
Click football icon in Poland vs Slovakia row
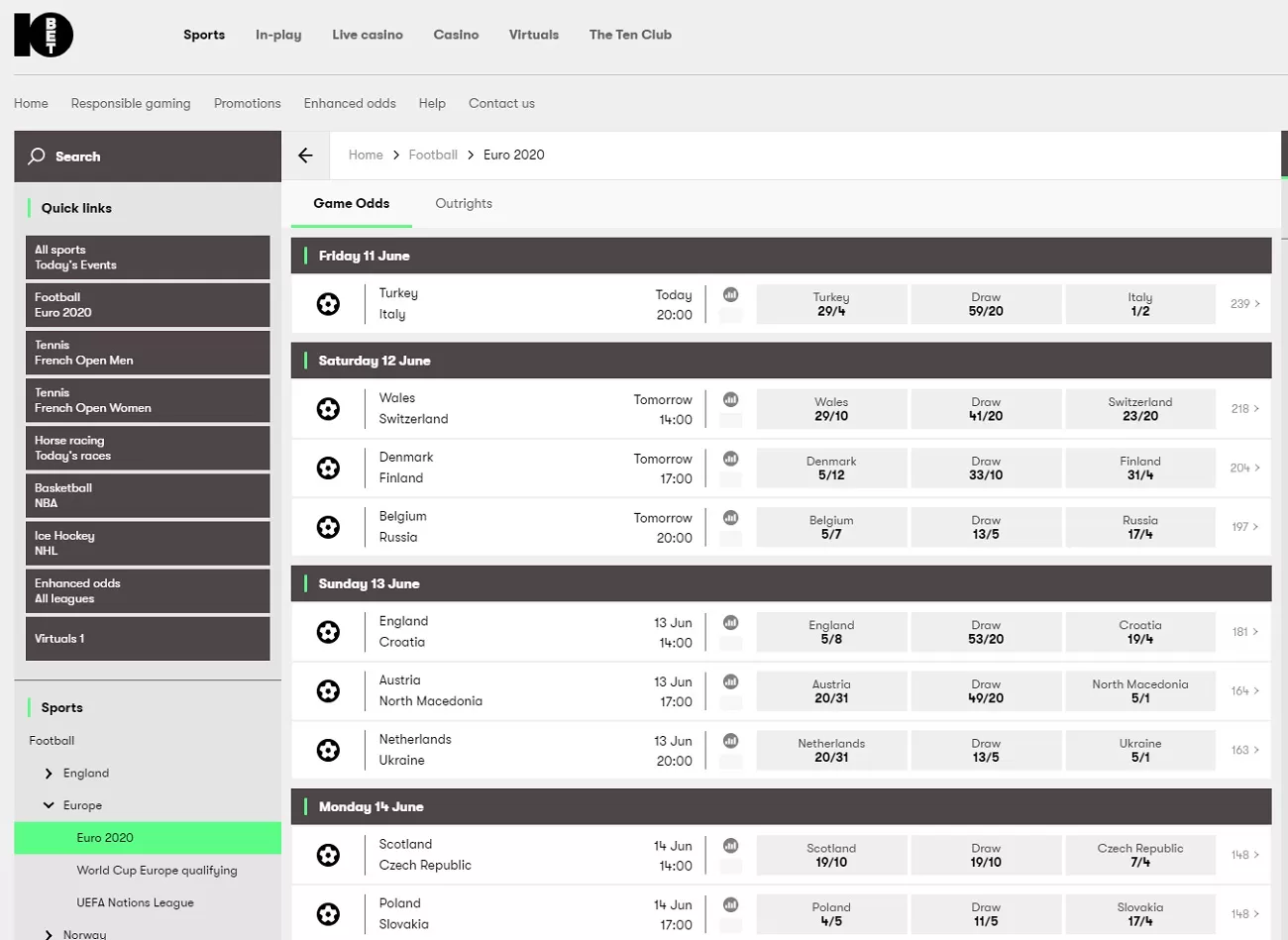tap(328, 913)
